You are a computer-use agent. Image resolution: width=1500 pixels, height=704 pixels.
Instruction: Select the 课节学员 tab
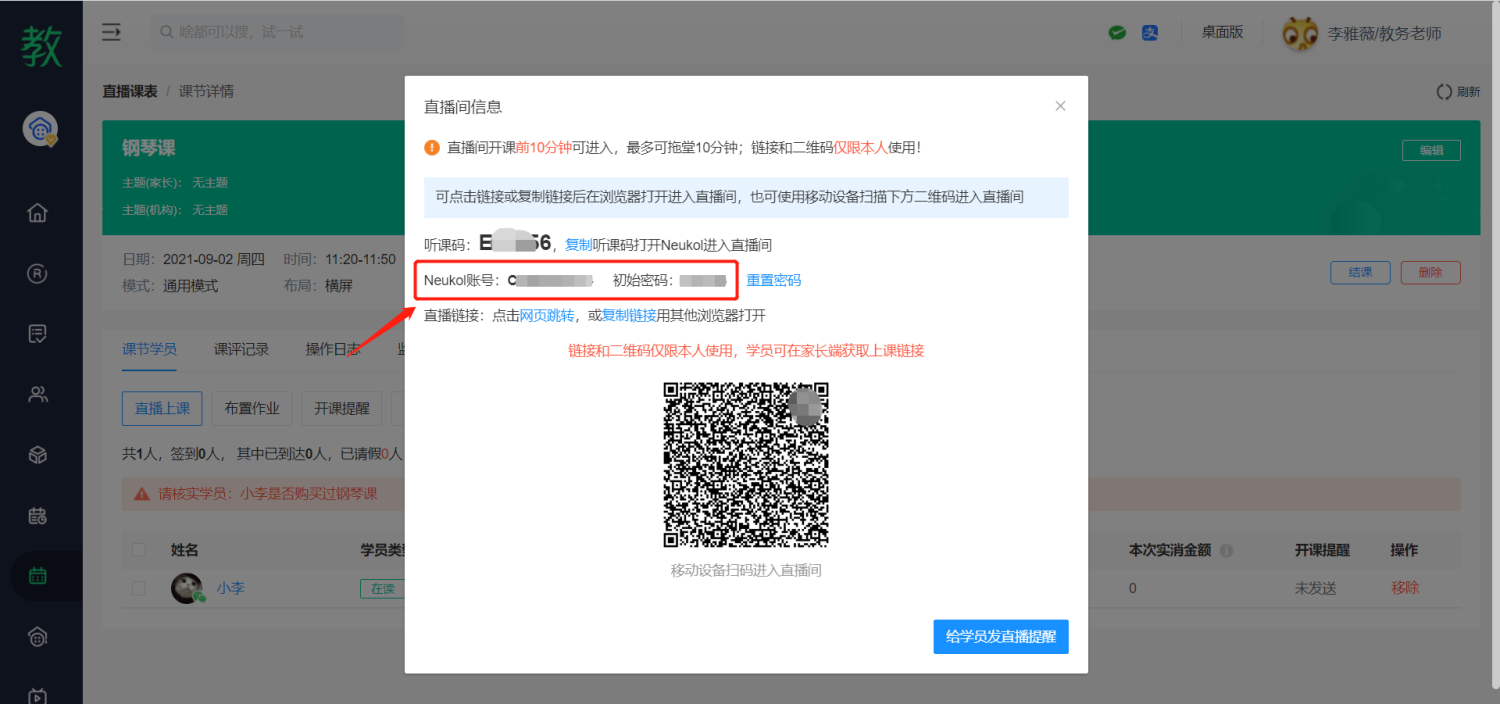coord(150,349)
